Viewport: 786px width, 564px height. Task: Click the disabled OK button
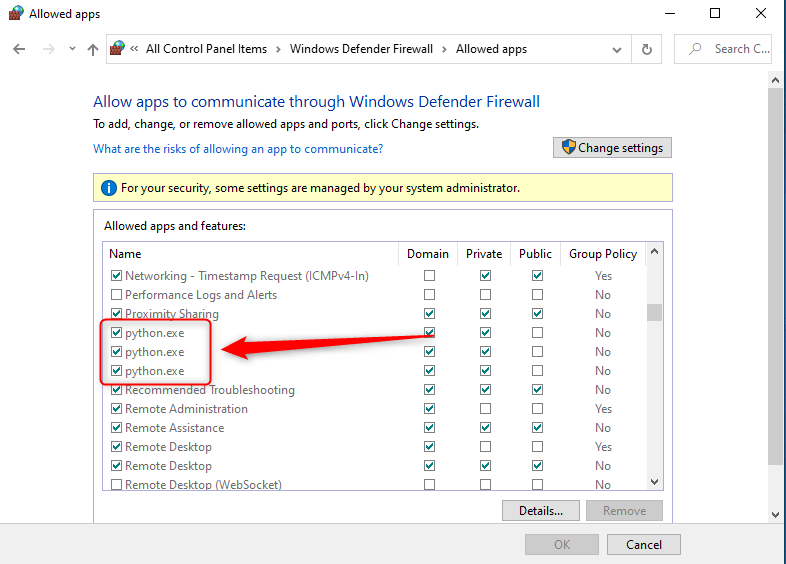point(562,544)
